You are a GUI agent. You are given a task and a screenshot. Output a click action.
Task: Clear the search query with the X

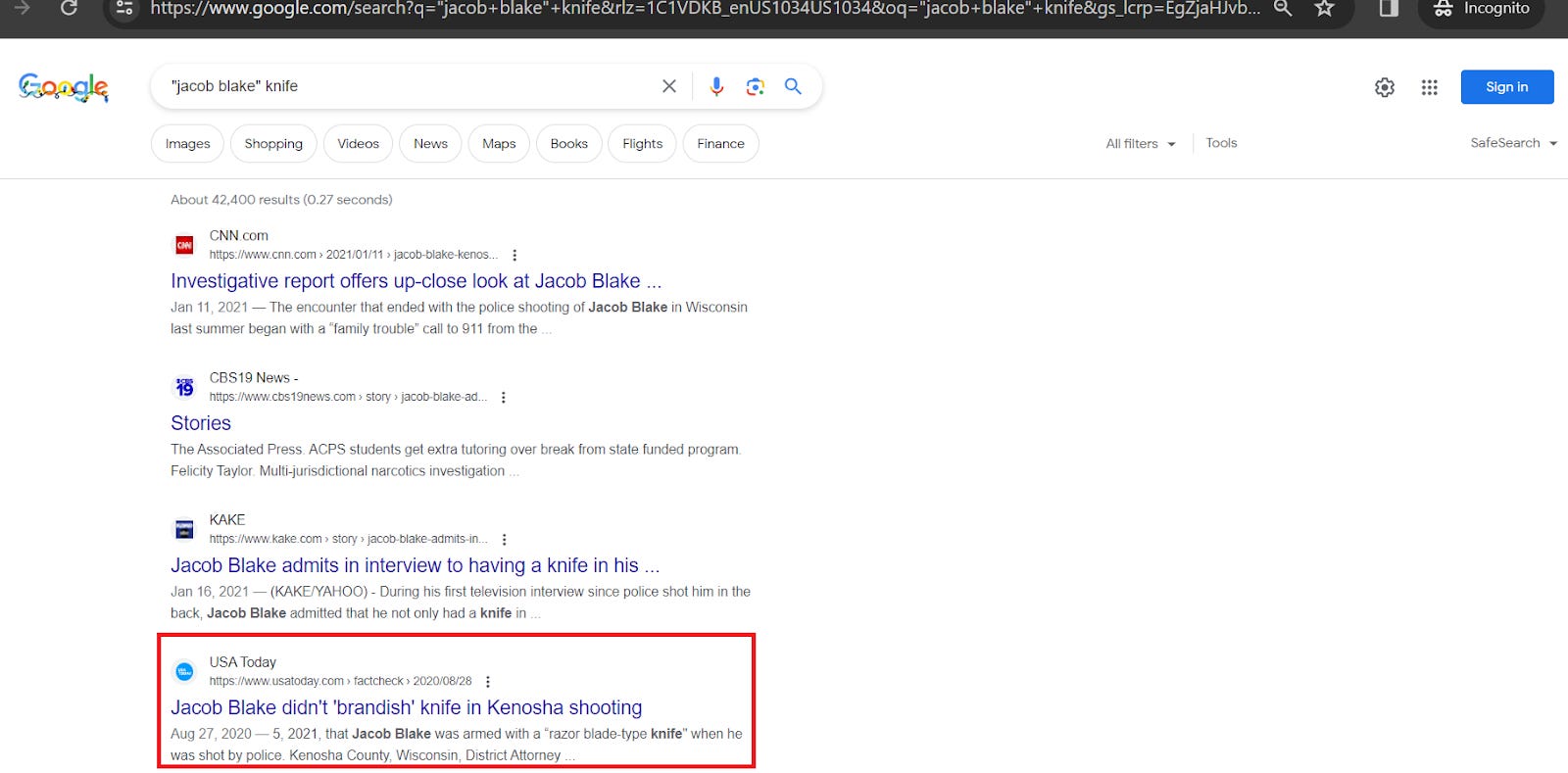[x=669, y=86]
